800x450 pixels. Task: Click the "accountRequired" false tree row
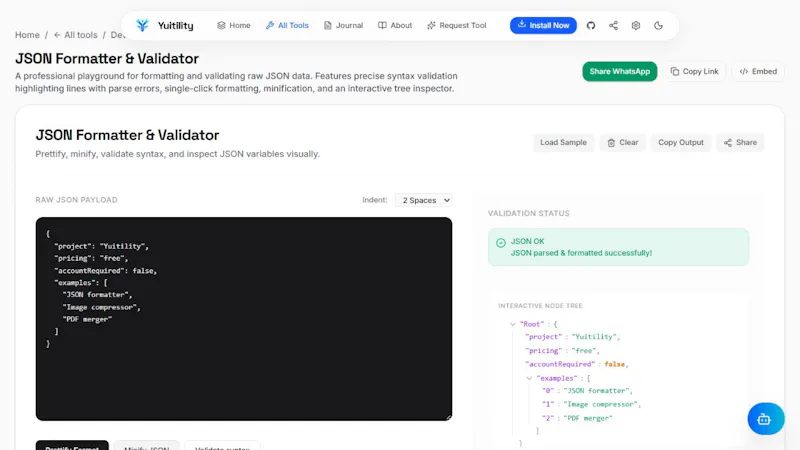point(577,364)
